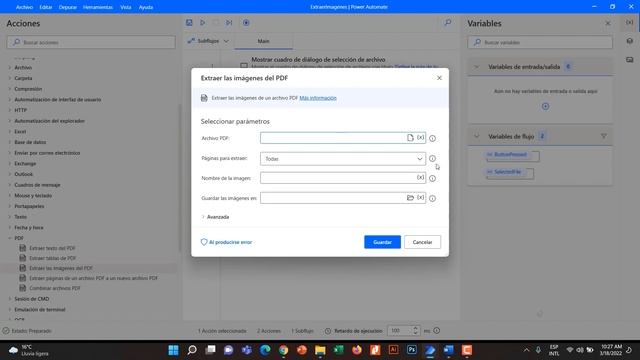Select file icon in Archivo PDF field
This screenshot has height=360, width=640.
(410, 138)
